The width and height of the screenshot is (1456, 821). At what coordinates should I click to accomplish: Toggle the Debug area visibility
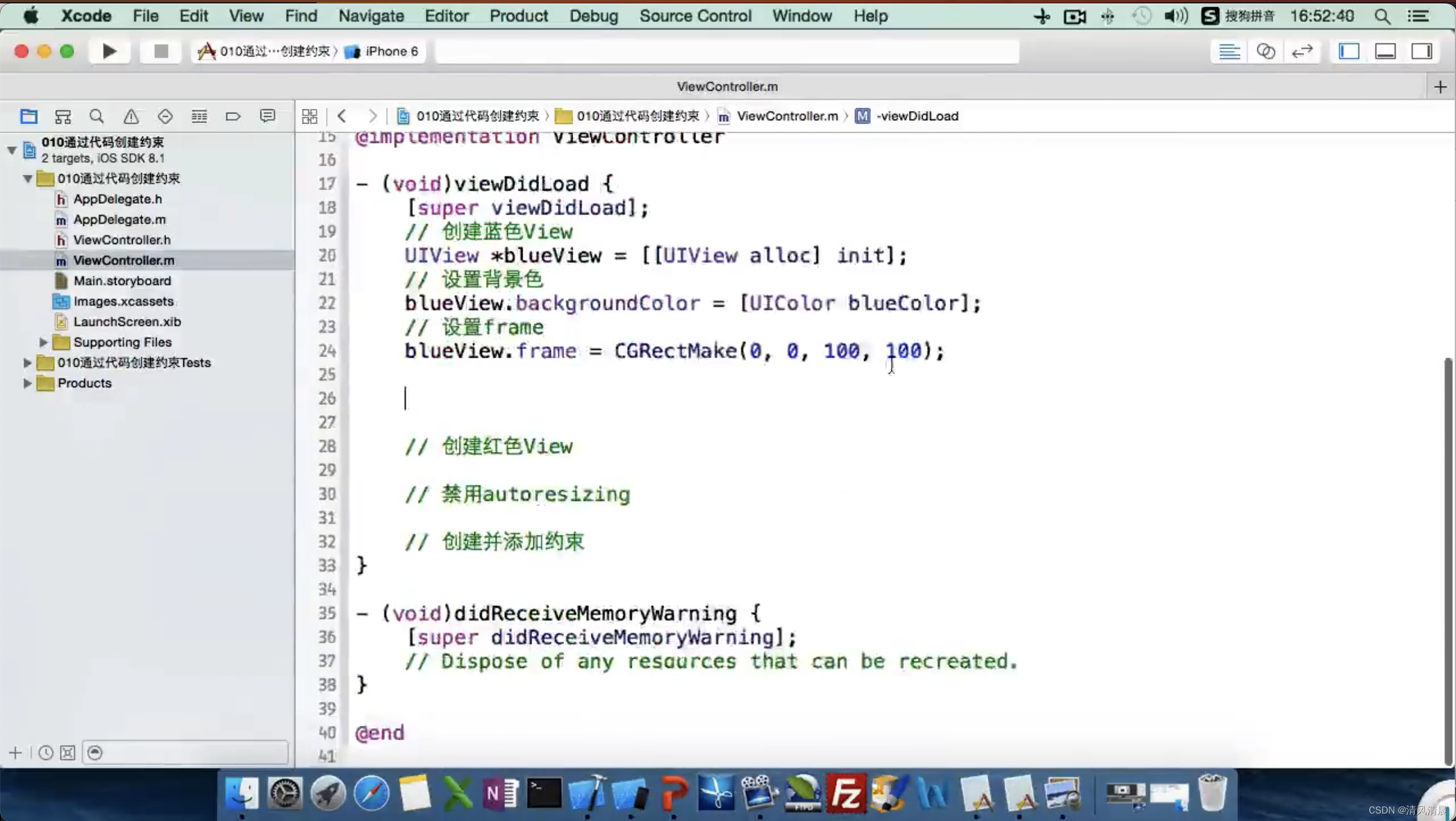coord(1385,52)
